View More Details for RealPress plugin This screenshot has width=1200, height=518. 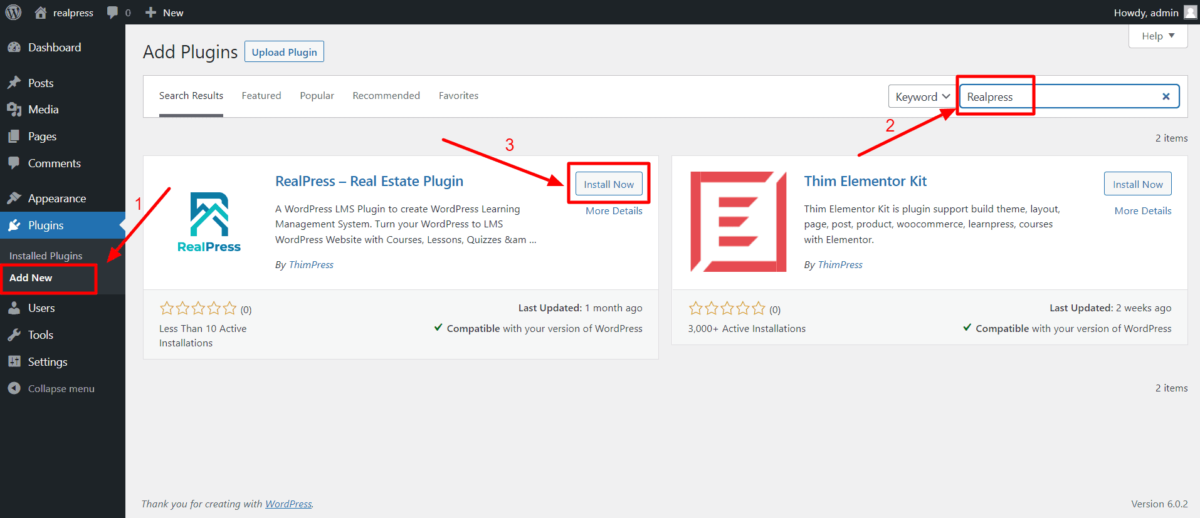point(614,211)
